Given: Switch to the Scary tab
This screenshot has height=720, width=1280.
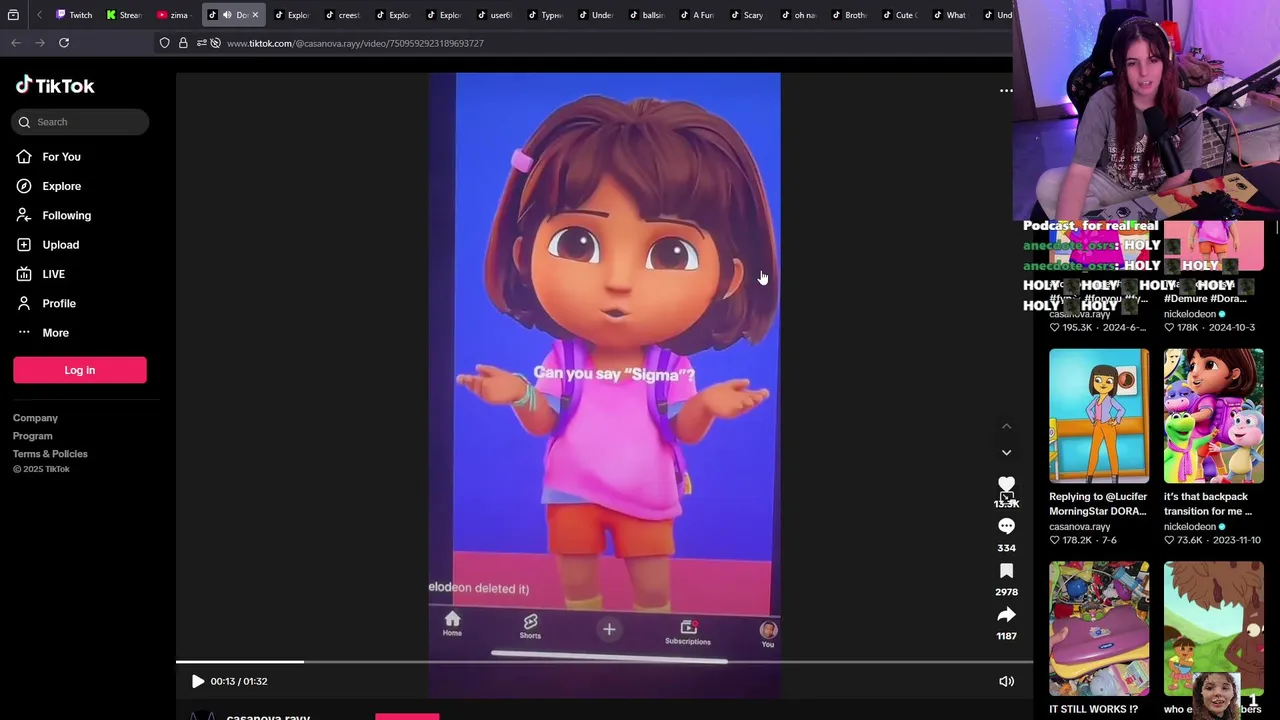Looking at the screenshot, I should point(748,15).
